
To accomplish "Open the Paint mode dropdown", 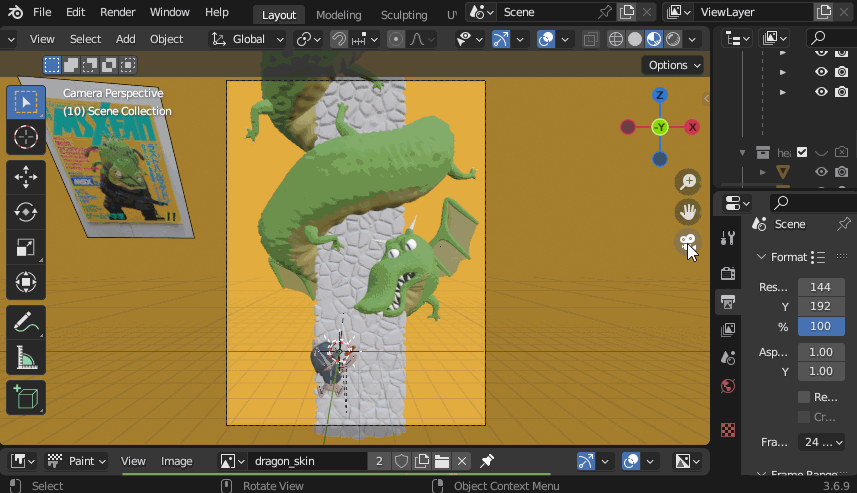I will click(75, 461).
